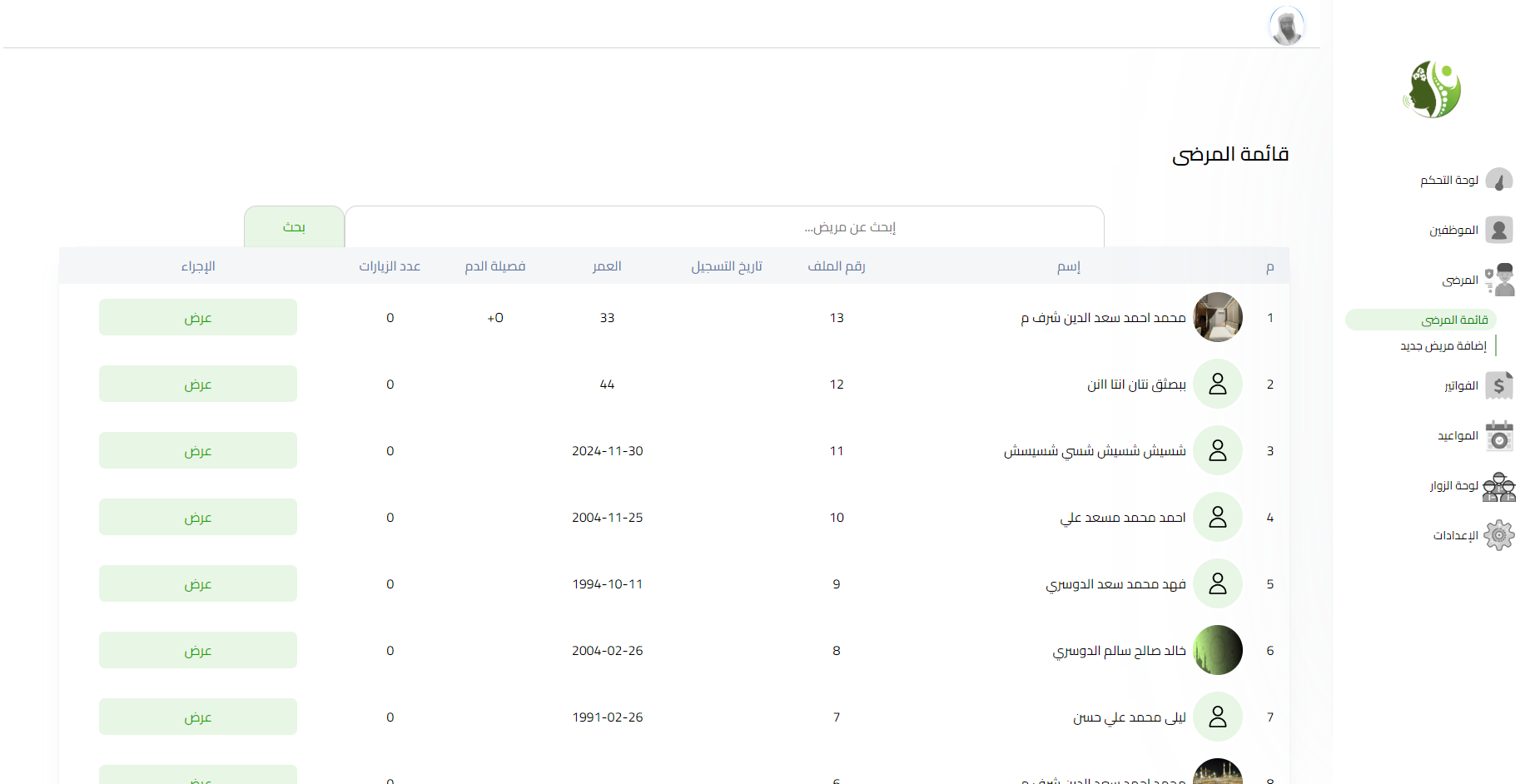Open the room photo thumbnail of patient number 1

pyautogui.click(x=1217, y=317)
